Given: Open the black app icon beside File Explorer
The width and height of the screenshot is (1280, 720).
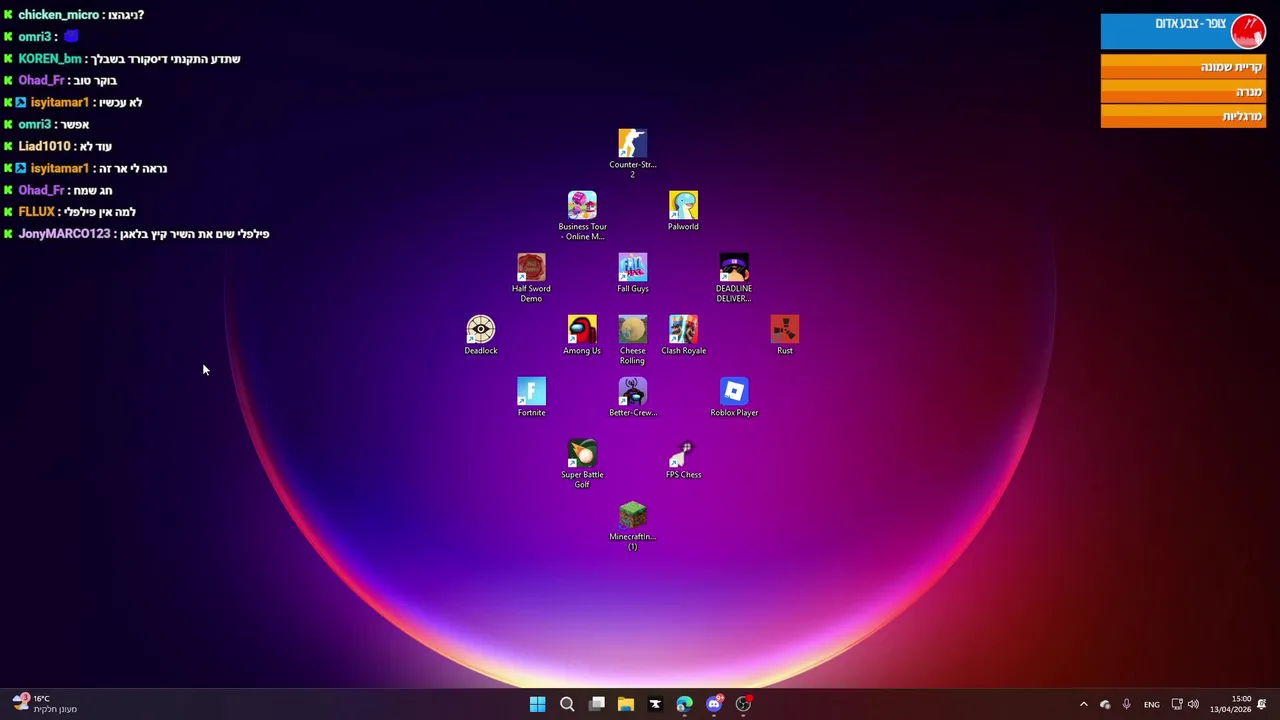Looking at the screenshot, I should [x=655, y=704].
